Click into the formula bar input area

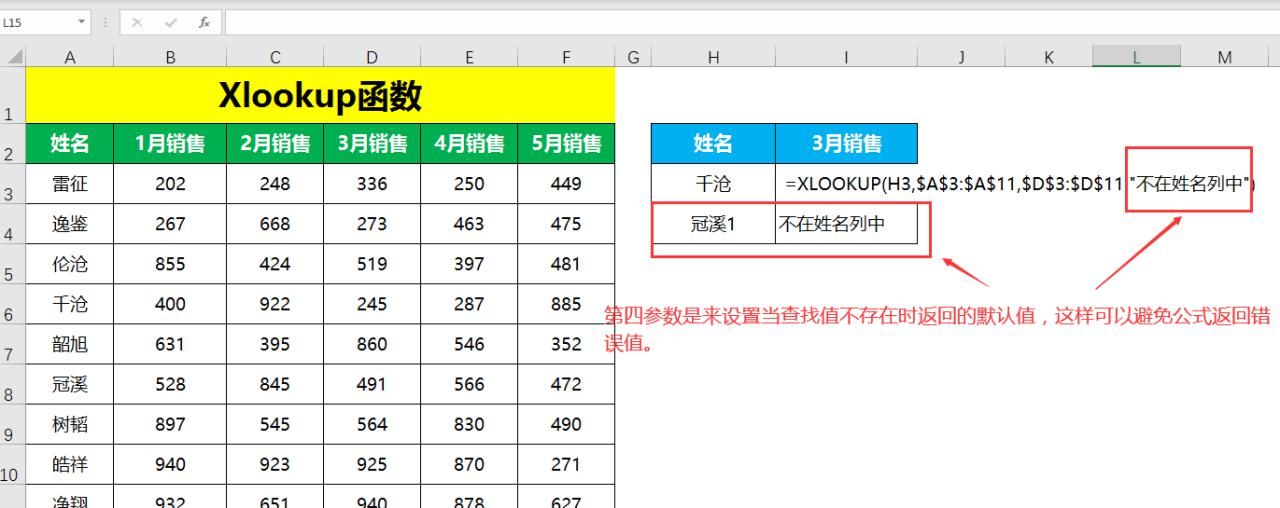tap(751, 22)
